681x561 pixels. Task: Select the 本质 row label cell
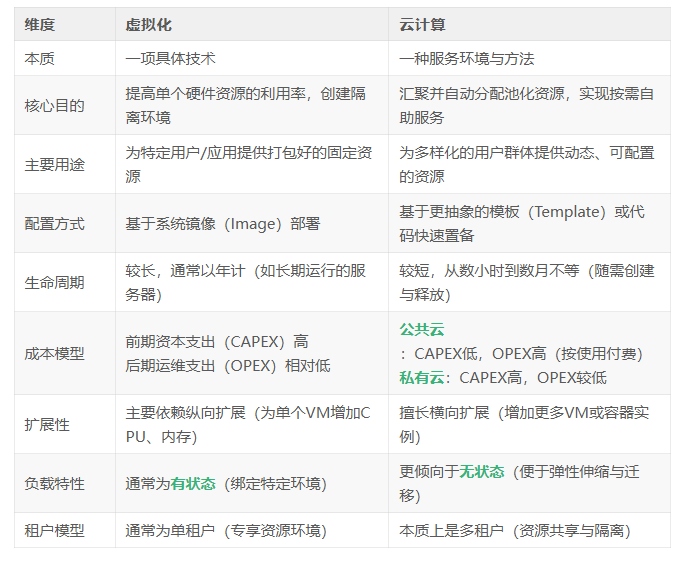click(39, 58)
